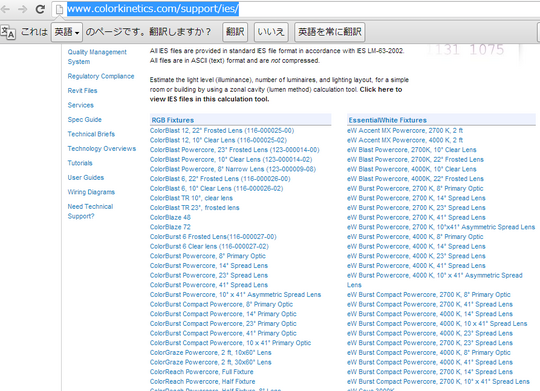Open ColorBlast TR 10° clear lens link

click(191, 198)
